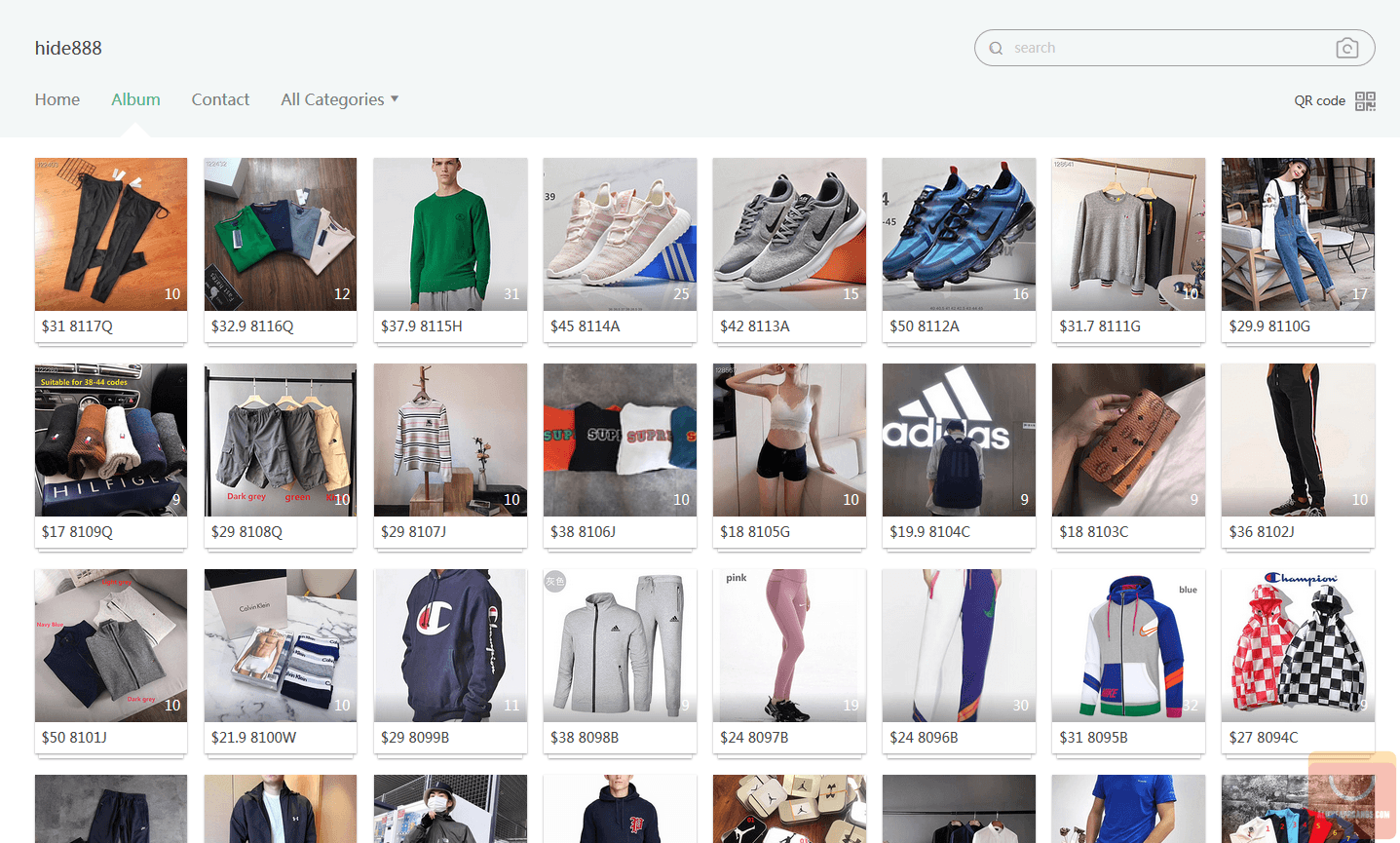The width and height of the screenshot is (1400, 843).
Task: Click the $21.9 8100W caption
Action: tap(253, 738)
